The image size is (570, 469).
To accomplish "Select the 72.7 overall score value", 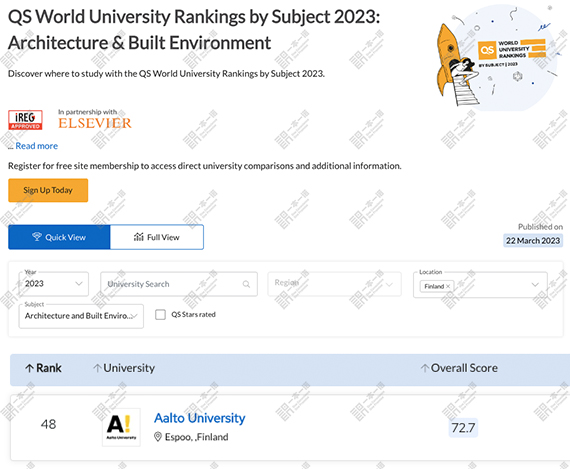I will [463, 428].
